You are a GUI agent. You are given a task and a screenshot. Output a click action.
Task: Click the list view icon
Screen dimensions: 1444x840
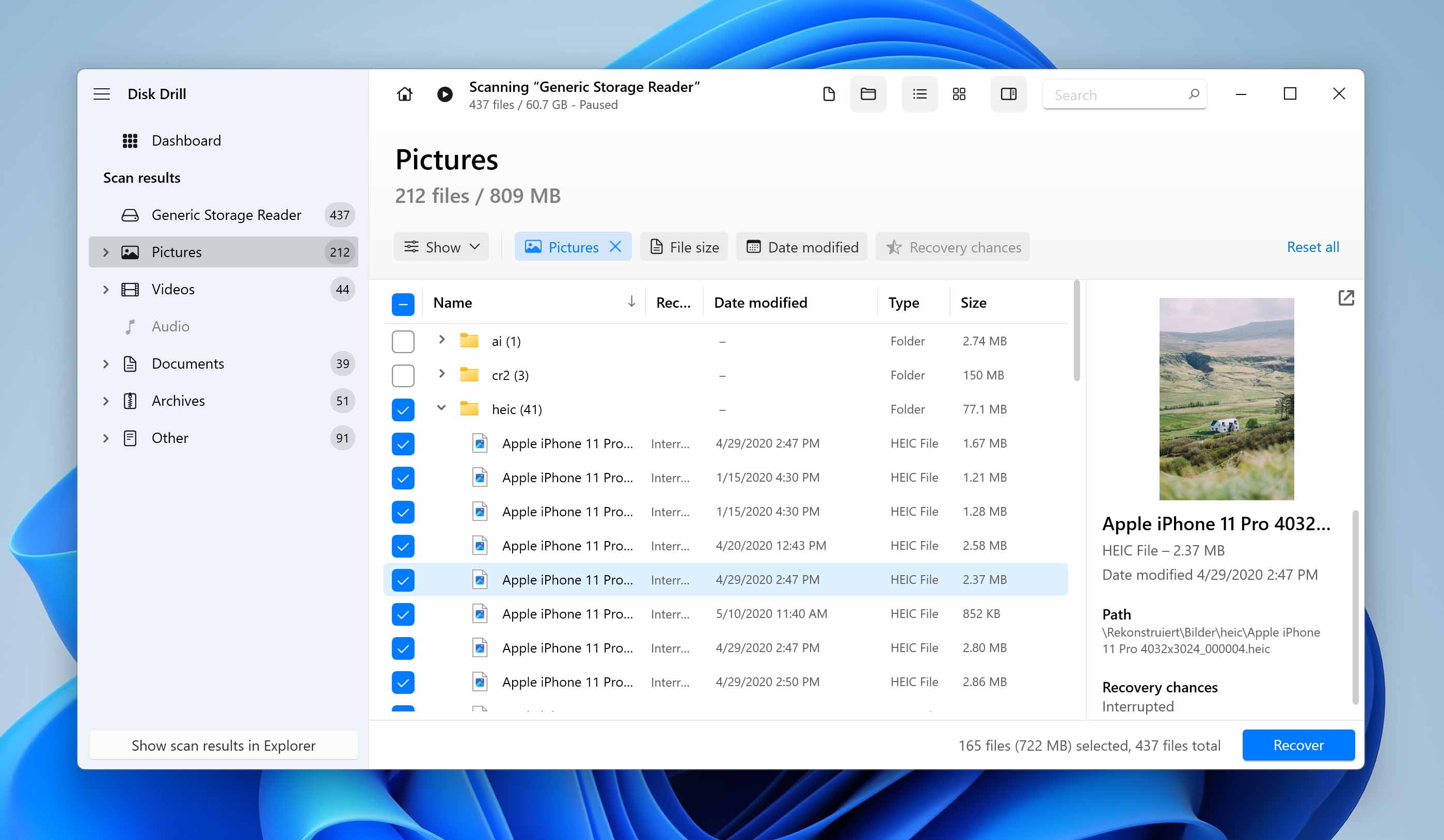tap(918, 94)
